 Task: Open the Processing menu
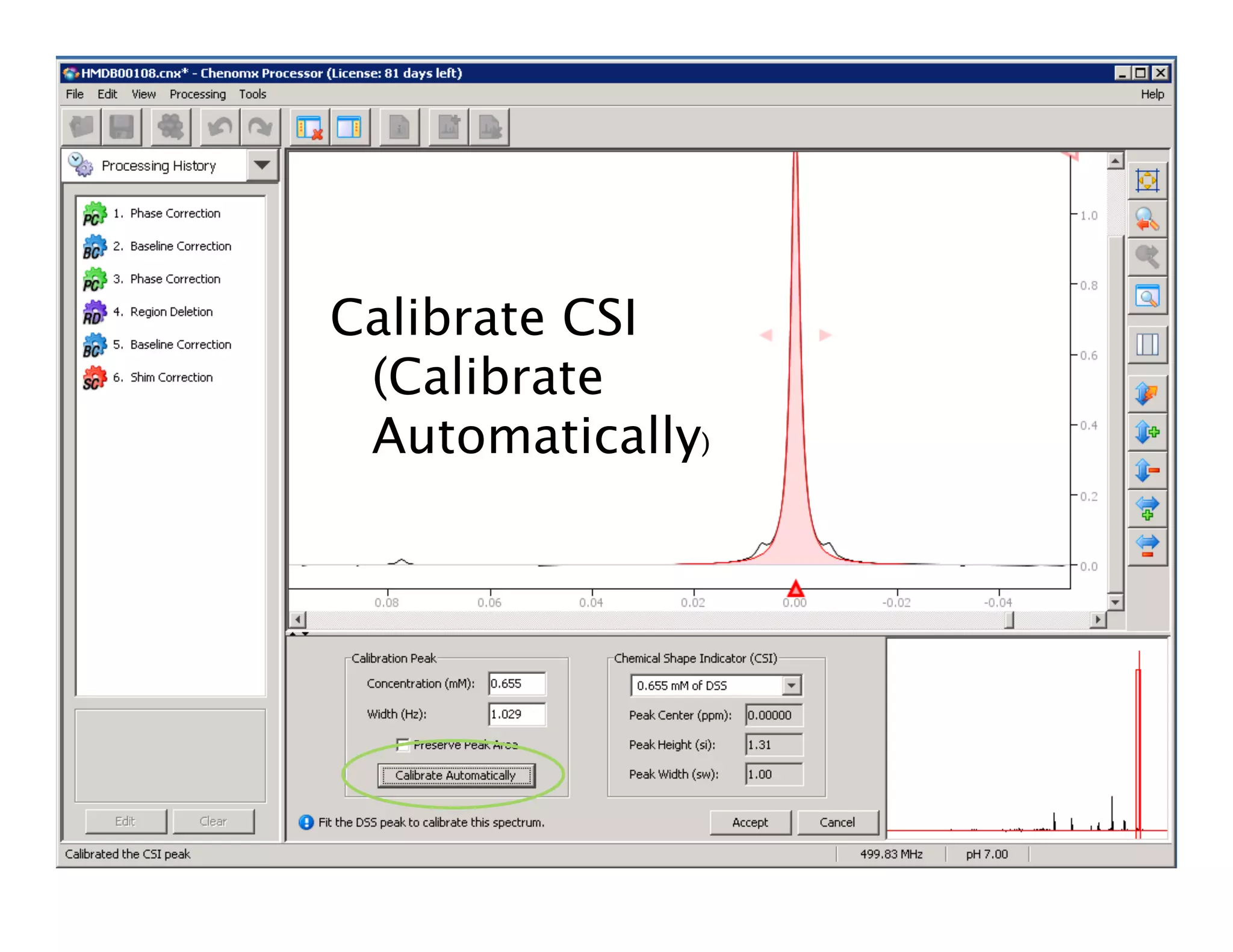(197, 94)
